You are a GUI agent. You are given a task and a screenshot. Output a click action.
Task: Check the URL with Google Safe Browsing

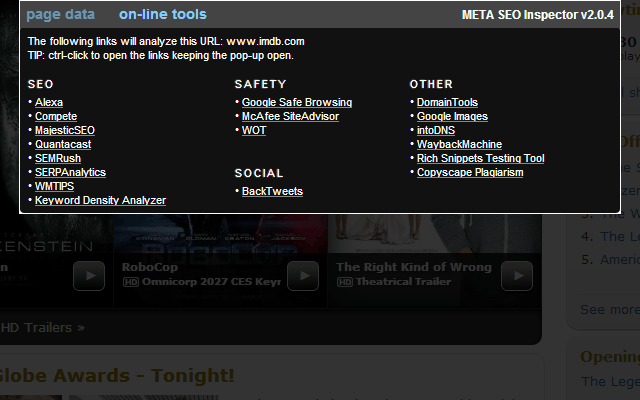[297, 102]
